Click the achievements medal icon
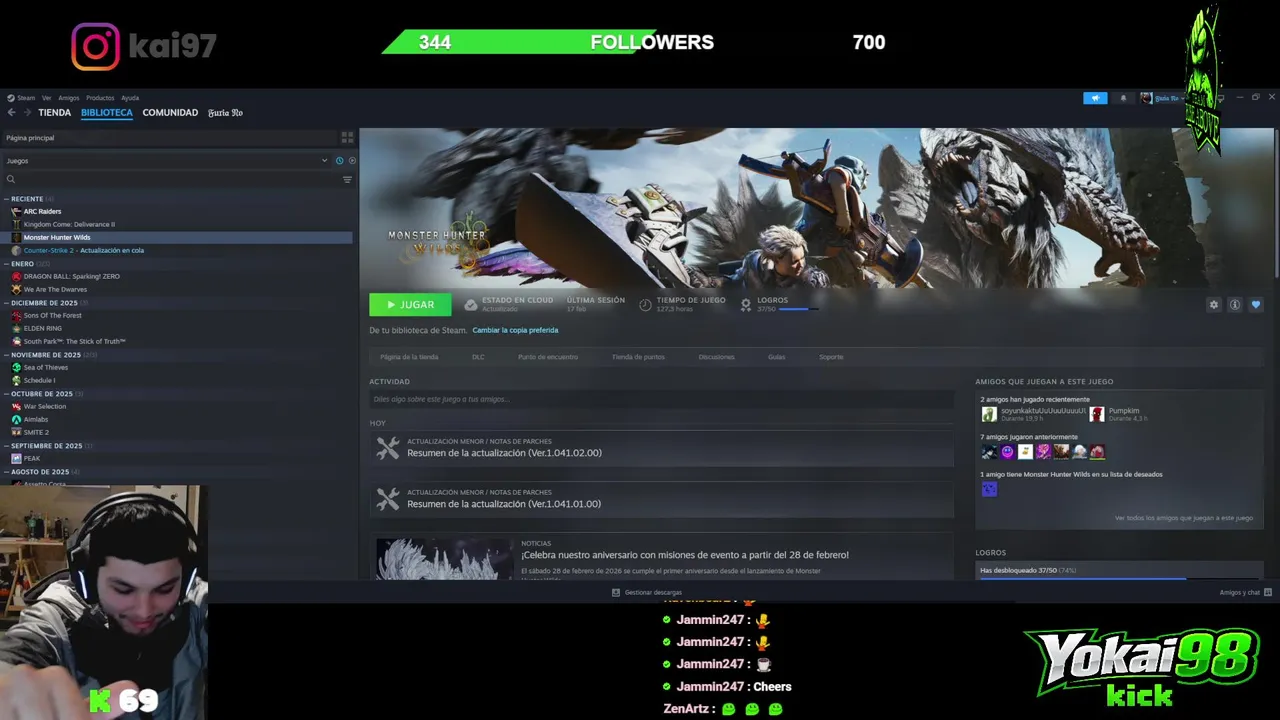The height and width of the screenshot is (720, 1280). 746,305
